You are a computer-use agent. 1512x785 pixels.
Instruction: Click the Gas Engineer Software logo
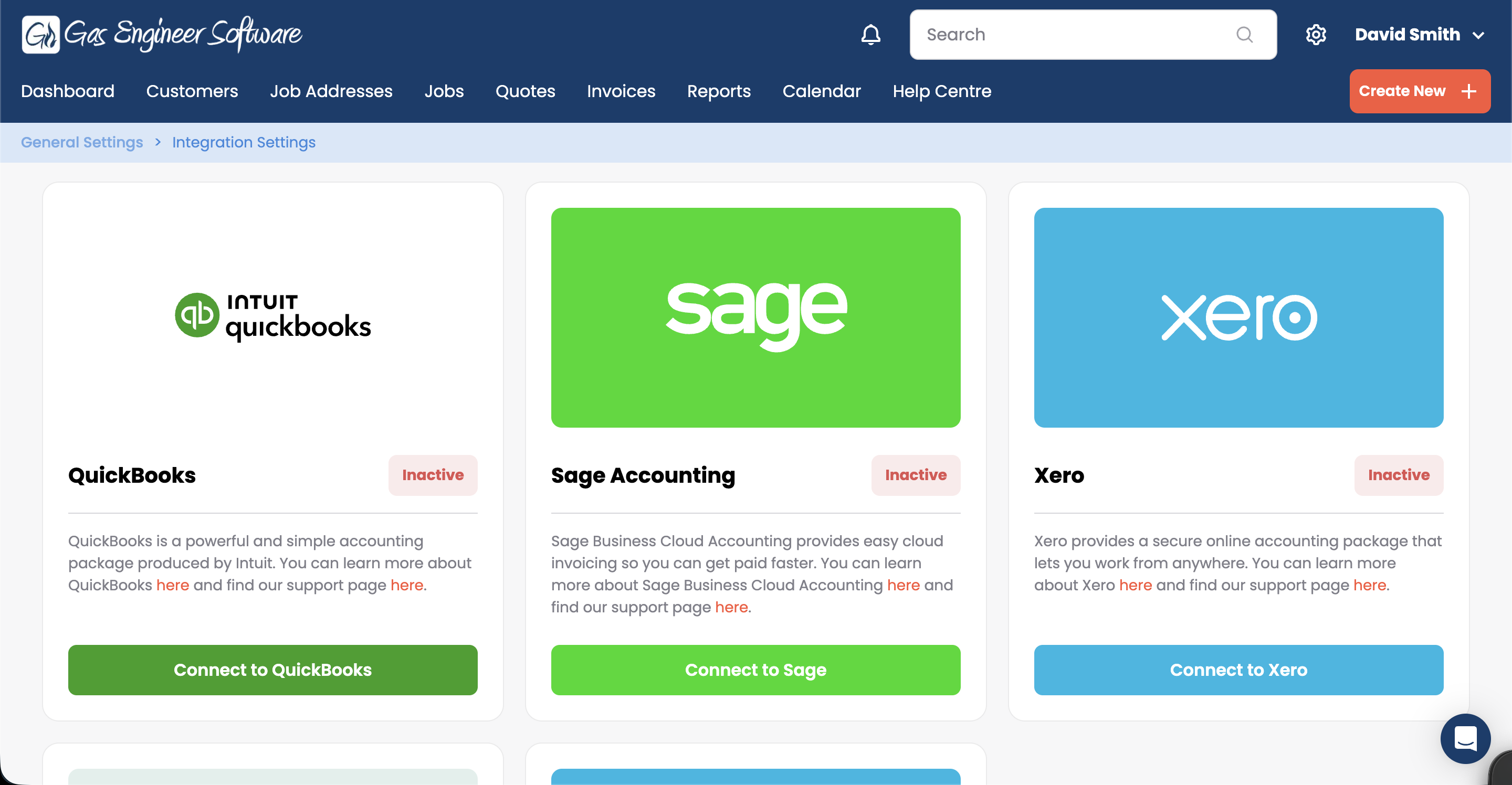point(161,34)
